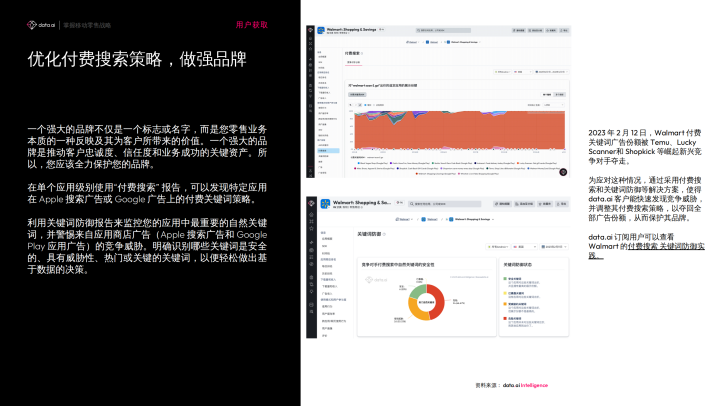This screenshot has height=406, width=710.
Task: Open the date dropdown in lower screenshot
Action: tap(554, 247)
